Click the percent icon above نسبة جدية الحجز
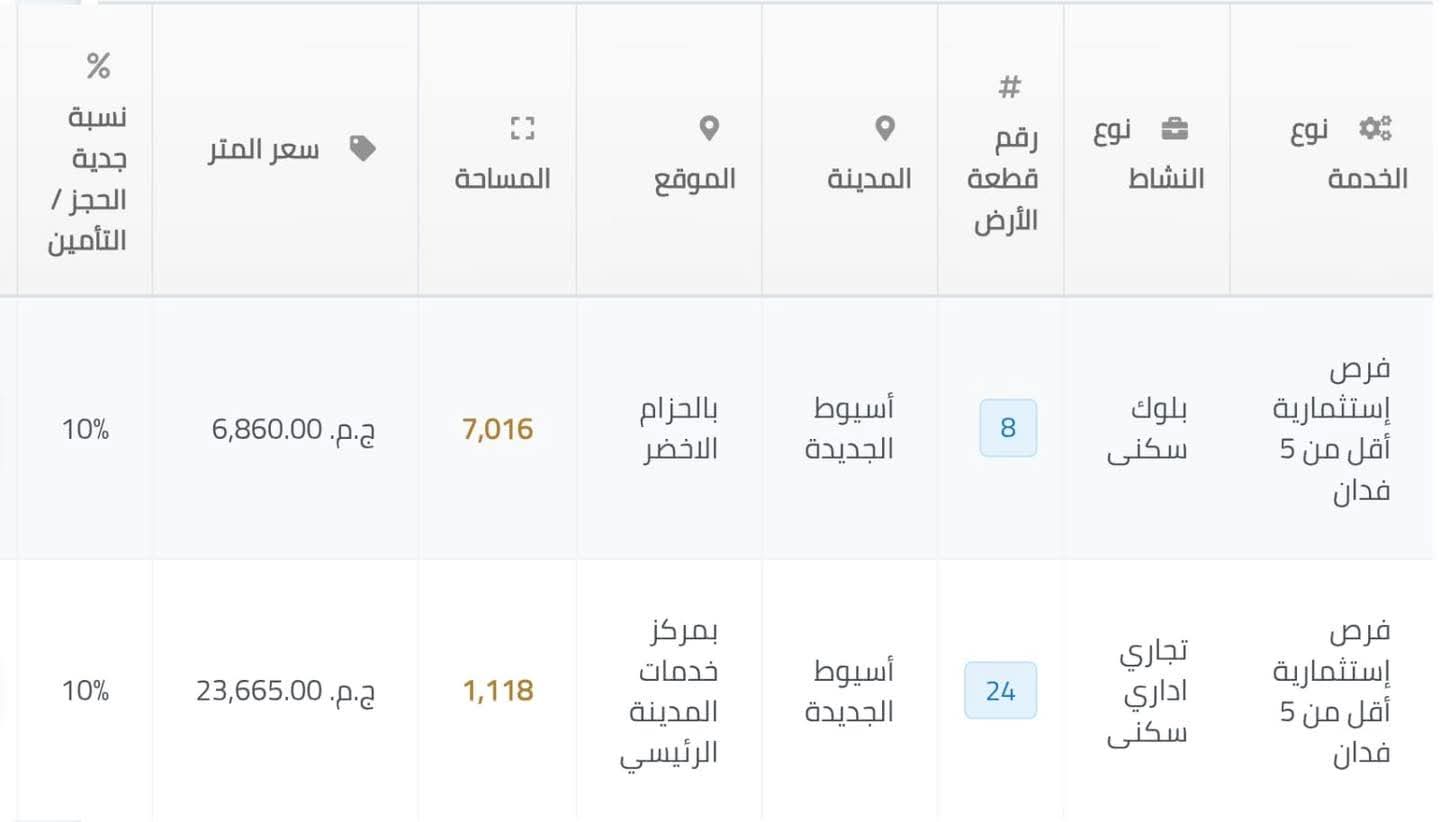Image resolution: width=1440 pixels, height=822 pixels. point(97,67)
